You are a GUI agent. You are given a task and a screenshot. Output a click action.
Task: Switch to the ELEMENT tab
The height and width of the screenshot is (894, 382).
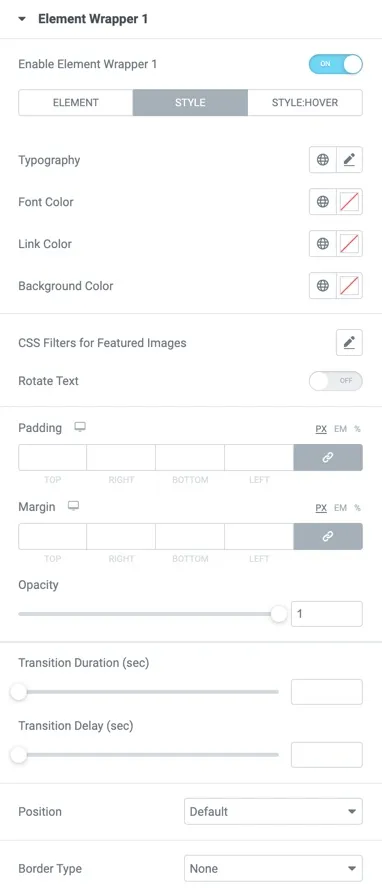click(x=76, y=103)
